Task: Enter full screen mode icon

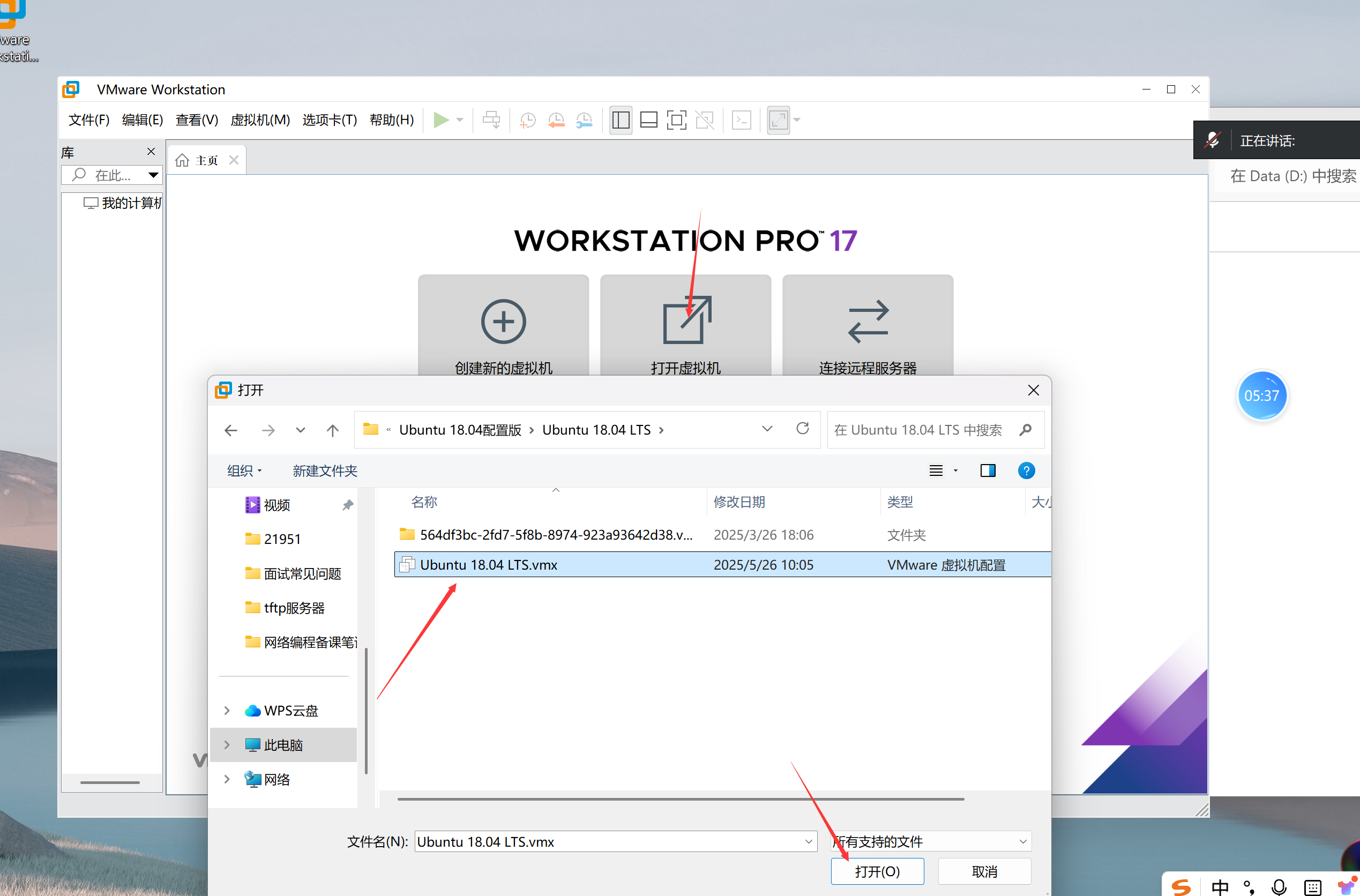Action: (x=677, y=120)
